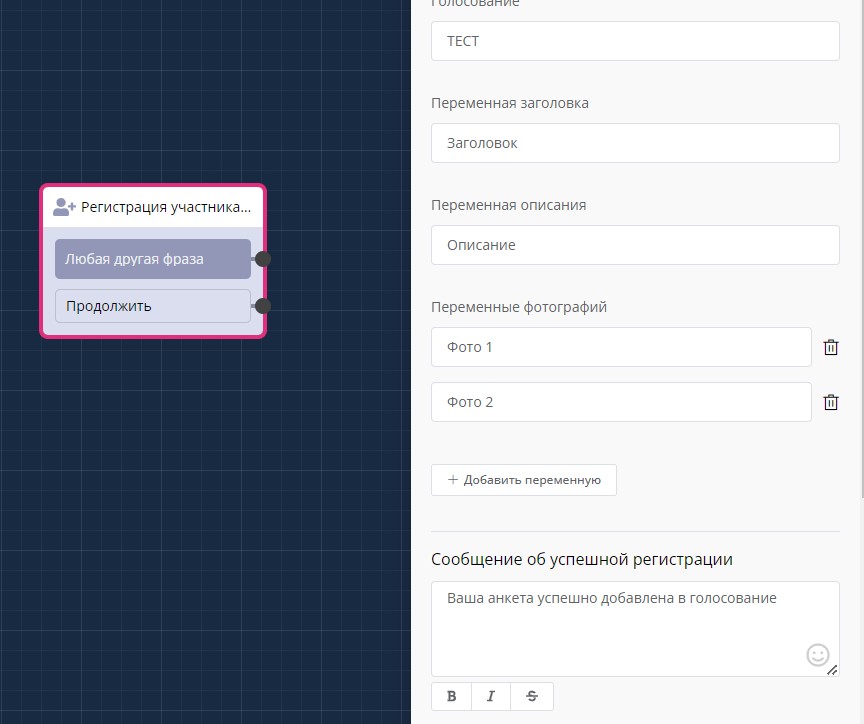Apply strikethrough formatting to message text
The image size is (864, 724).
(x=531, y=696)
